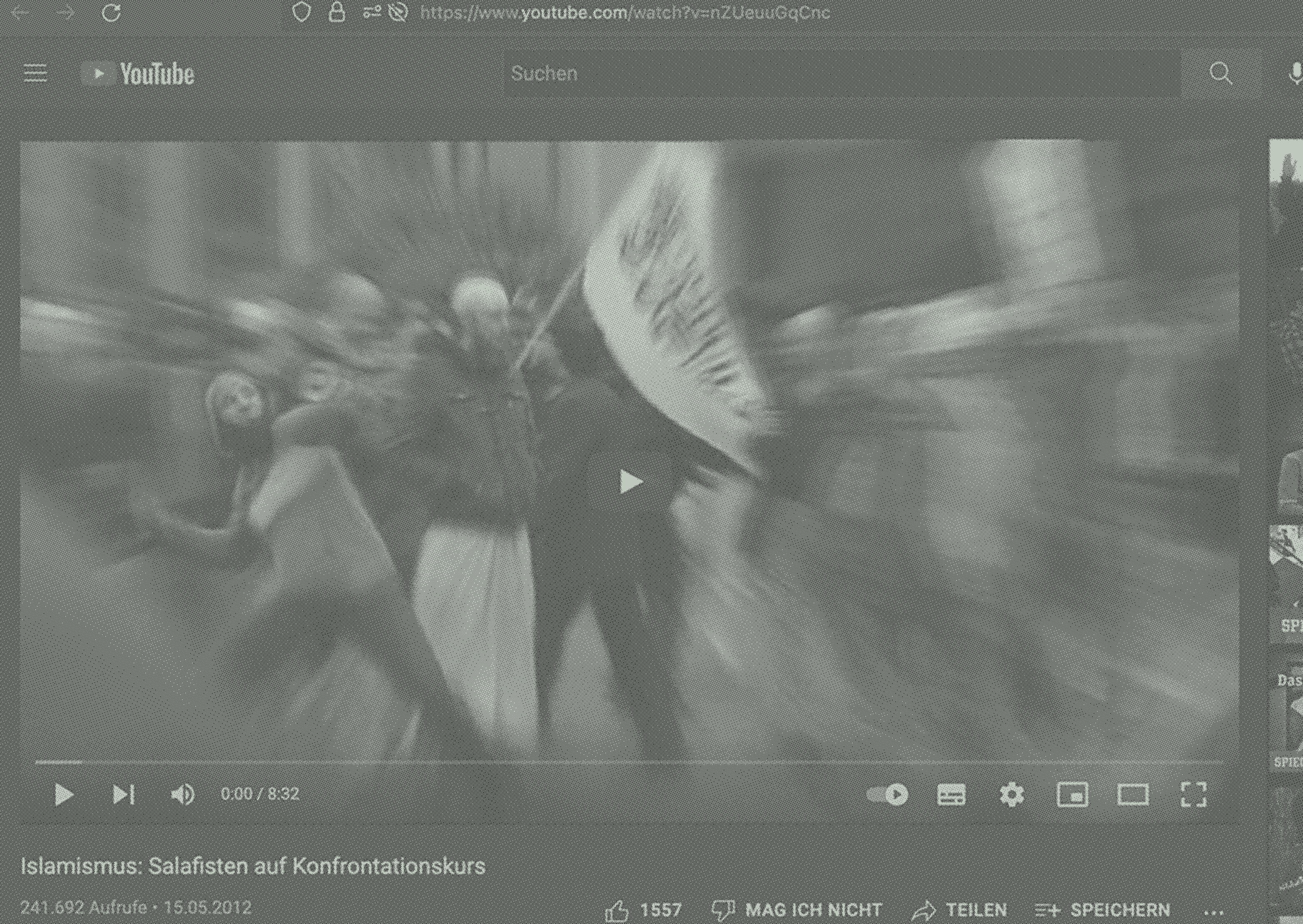Viewport: 1303px width, 924px height.
Task: Skip to next video button
Action: click(x=123, y=795)
